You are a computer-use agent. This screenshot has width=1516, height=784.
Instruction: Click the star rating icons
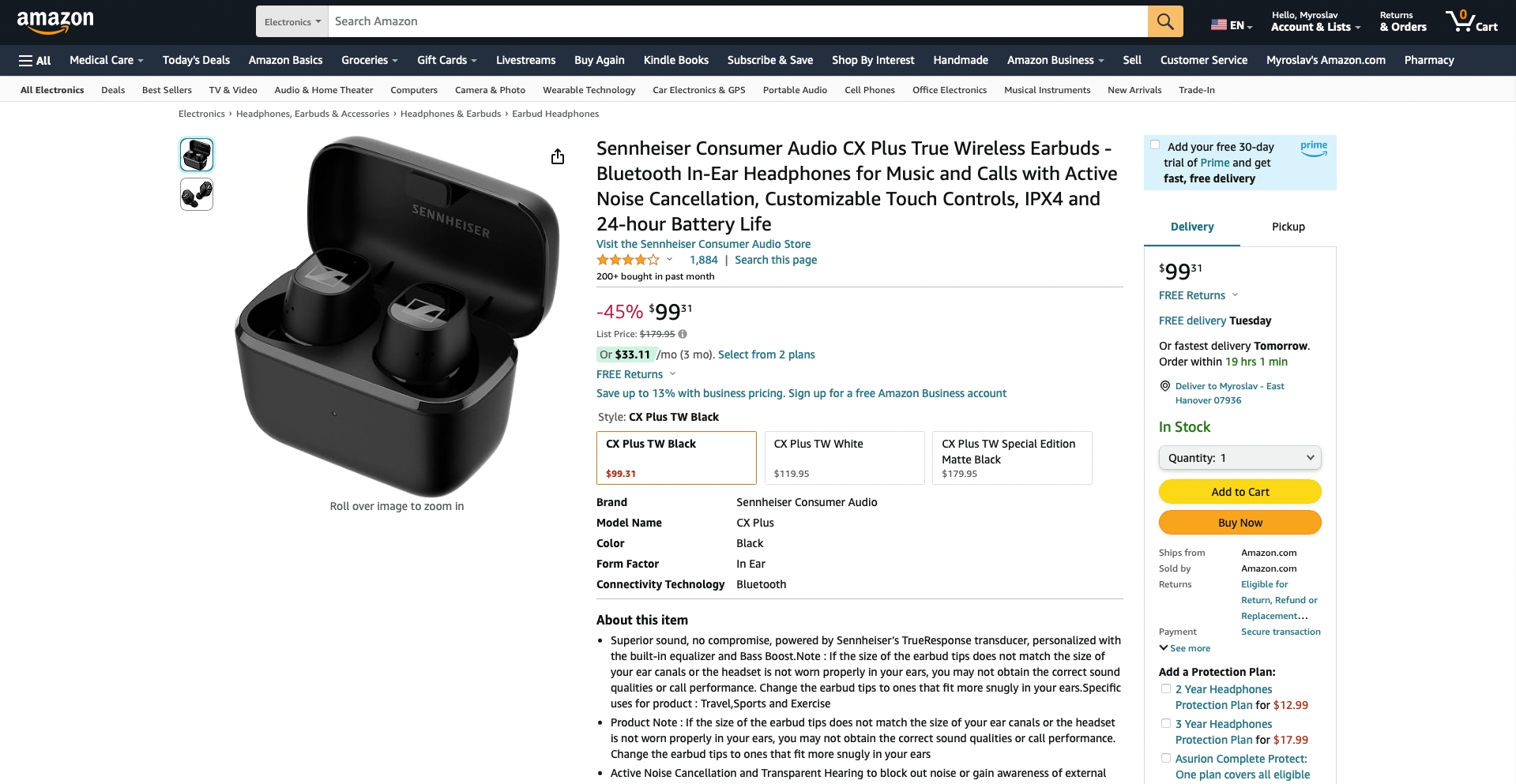pos(628,260)
